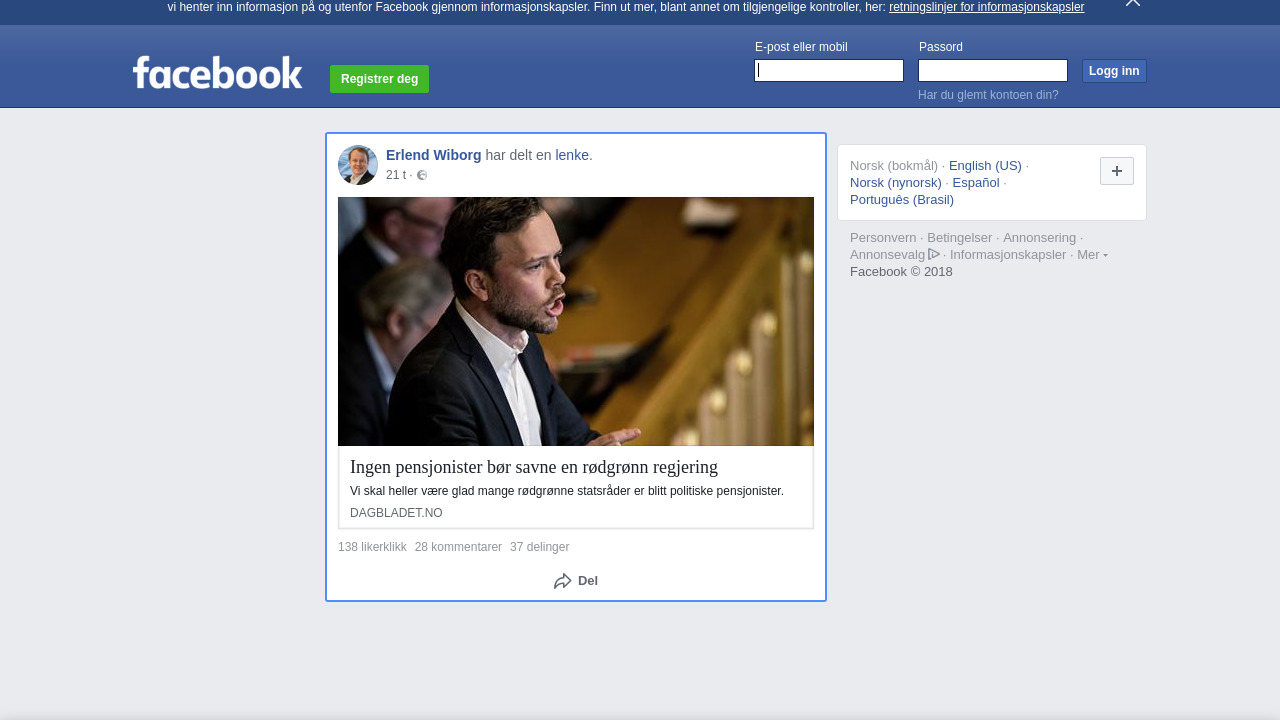Image resolution: width=1280 pixels, height=720 pixels.
Task: Click the Passord input field
Action: [992, 70]
